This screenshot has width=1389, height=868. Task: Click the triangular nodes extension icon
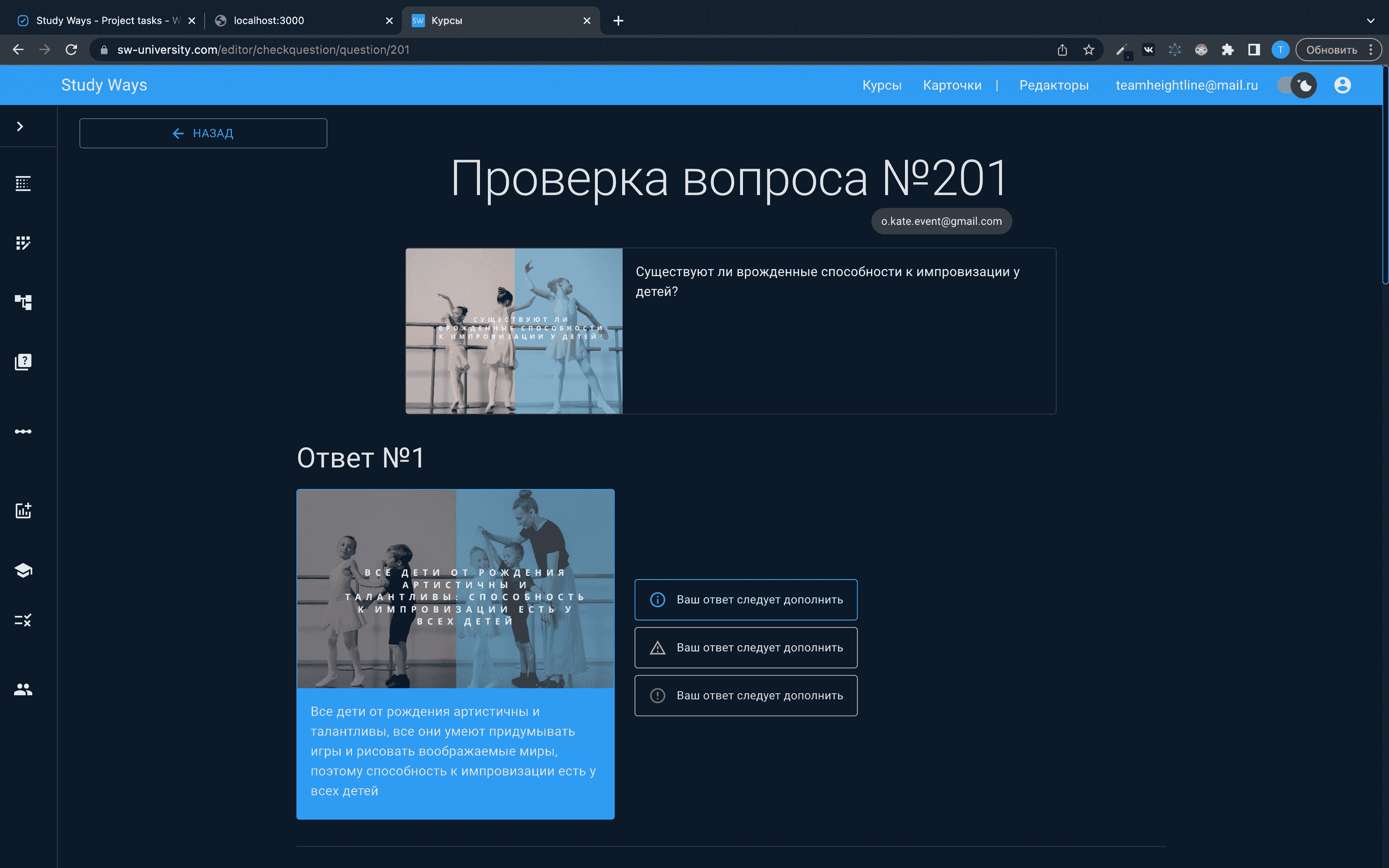click(1174, 50)
